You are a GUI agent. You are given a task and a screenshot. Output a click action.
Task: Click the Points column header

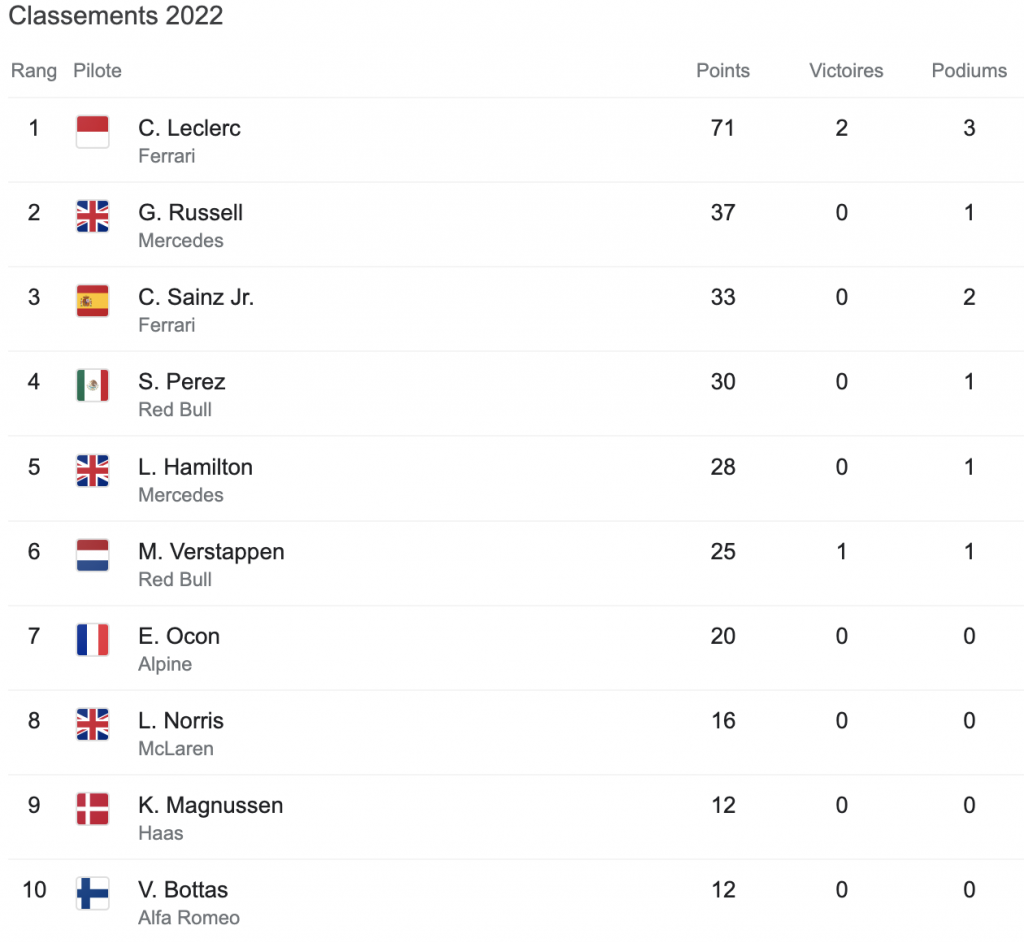(723, 71)
